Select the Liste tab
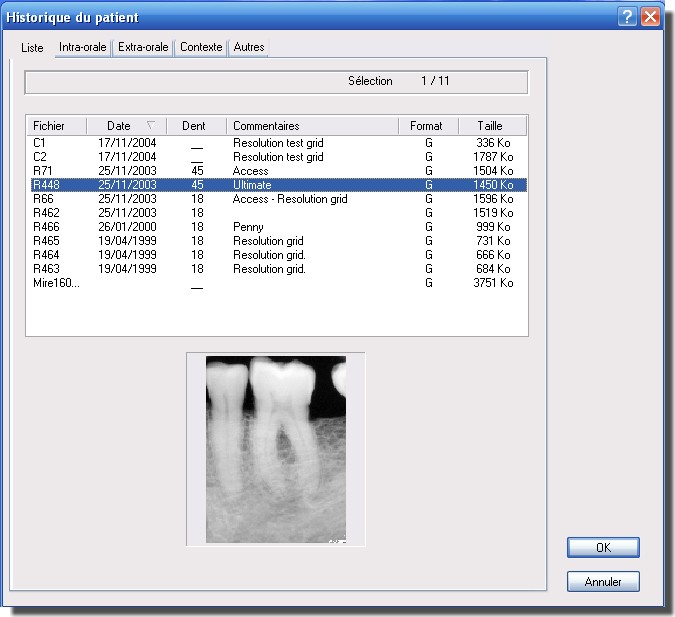Viewport: 675px width, 617px height. coord(33,48)
